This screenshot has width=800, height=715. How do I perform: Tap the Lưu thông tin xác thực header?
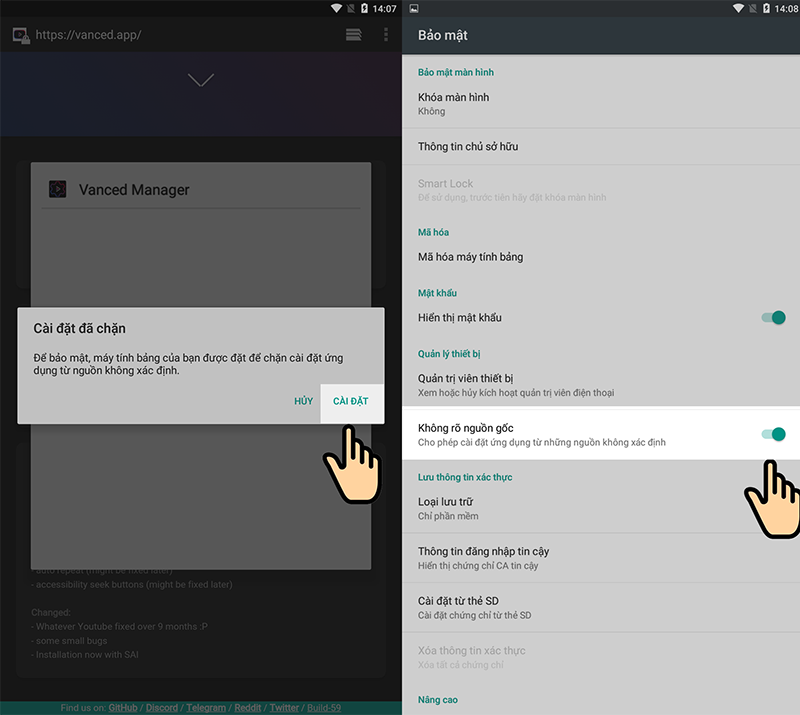click(465, 477)
